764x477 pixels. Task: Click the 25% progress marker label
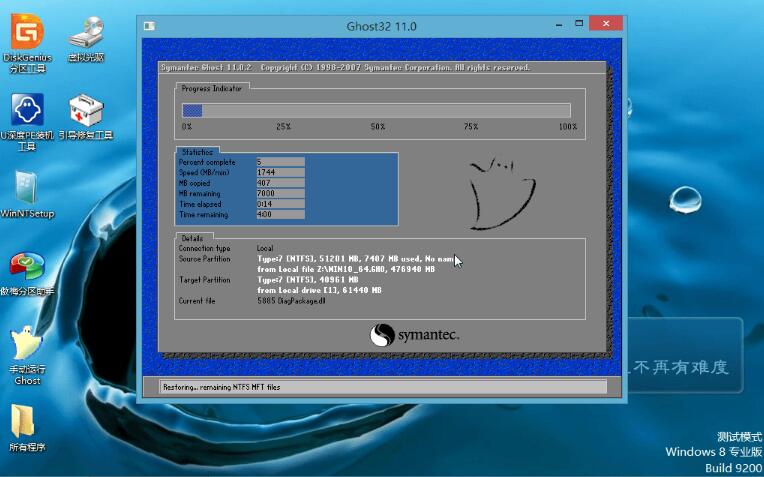[x=284, y=127]
